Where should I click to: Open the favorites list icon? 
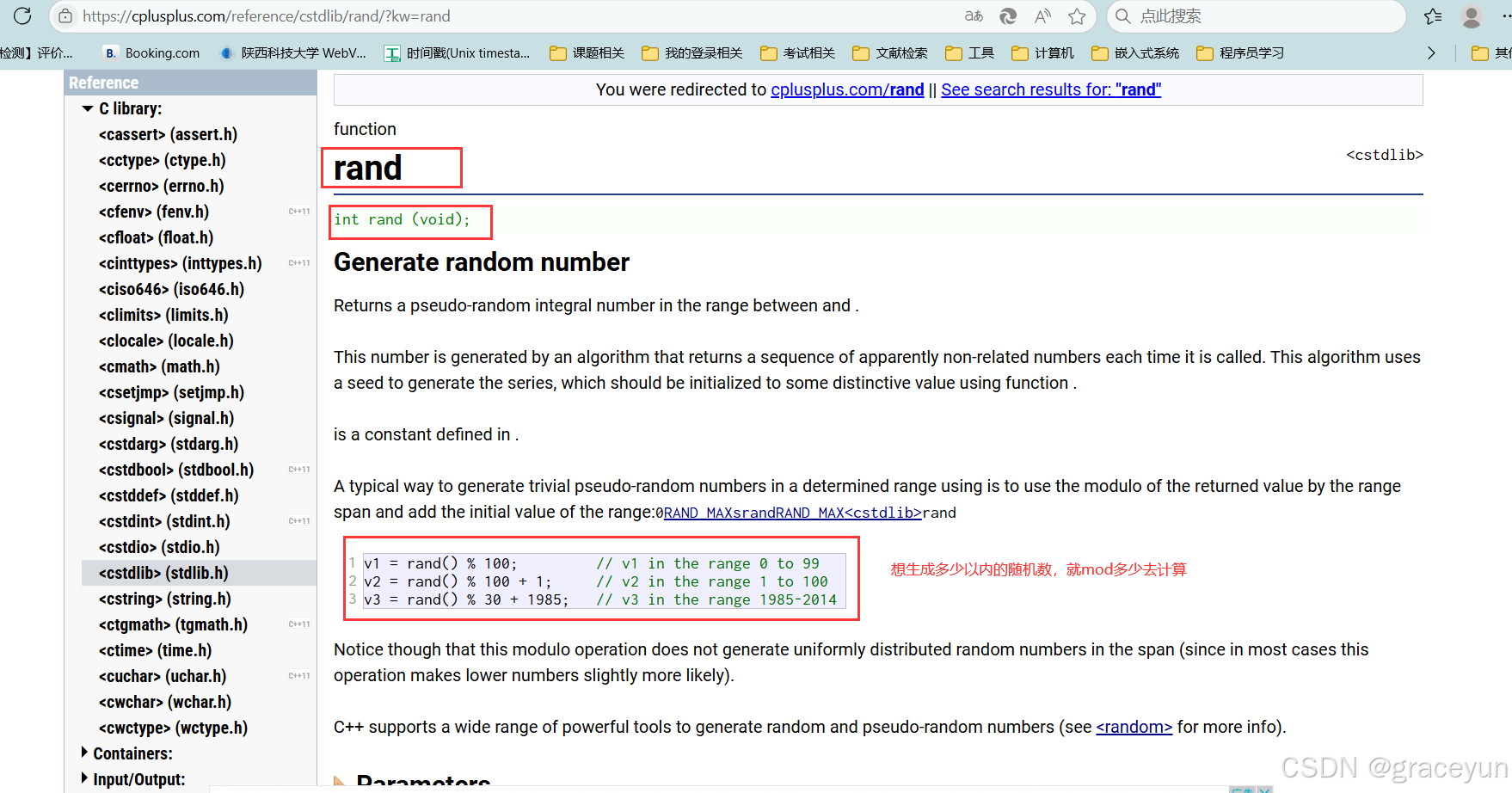coord(1433,16)
